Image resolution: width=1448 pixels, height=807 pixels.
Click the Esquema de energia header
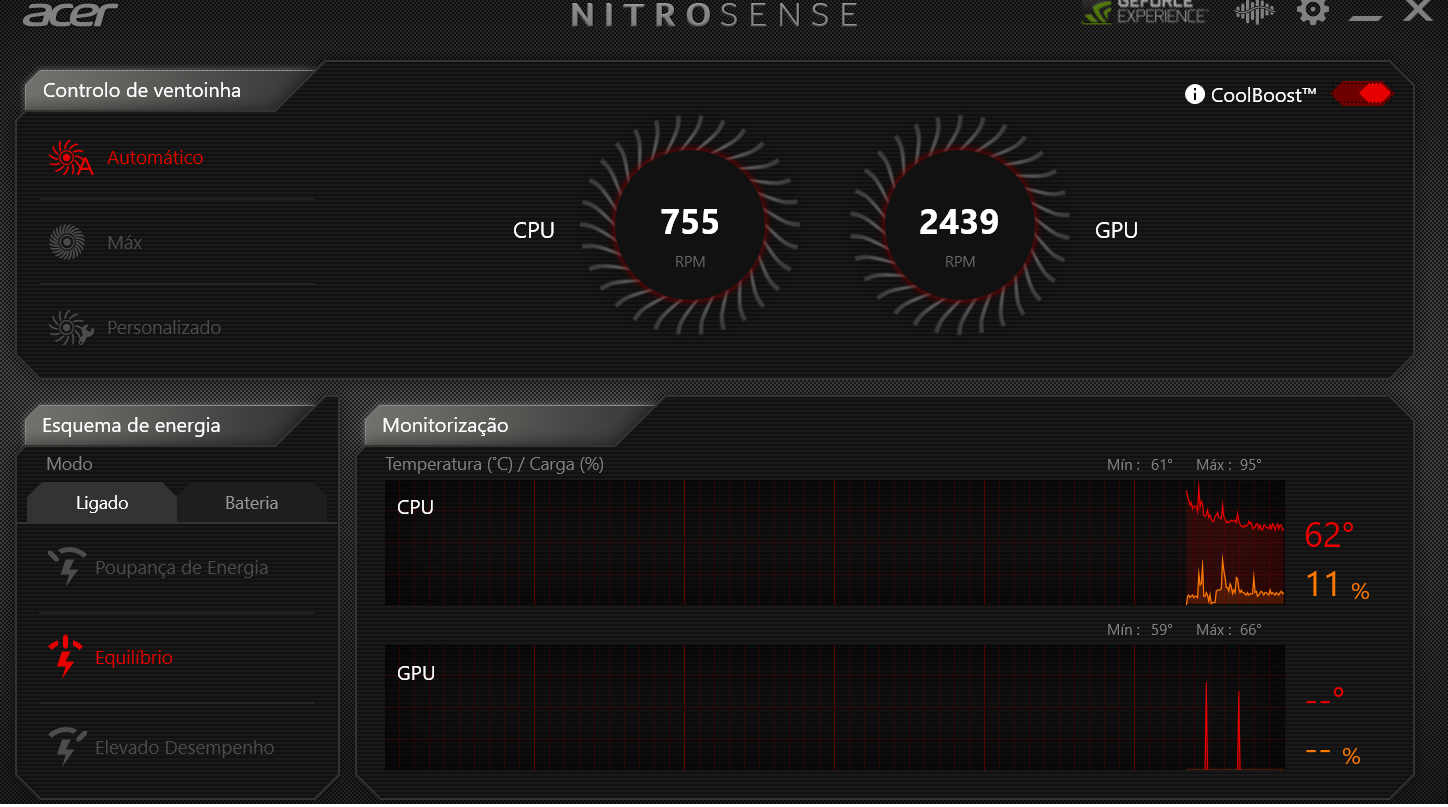pos(131,425)
